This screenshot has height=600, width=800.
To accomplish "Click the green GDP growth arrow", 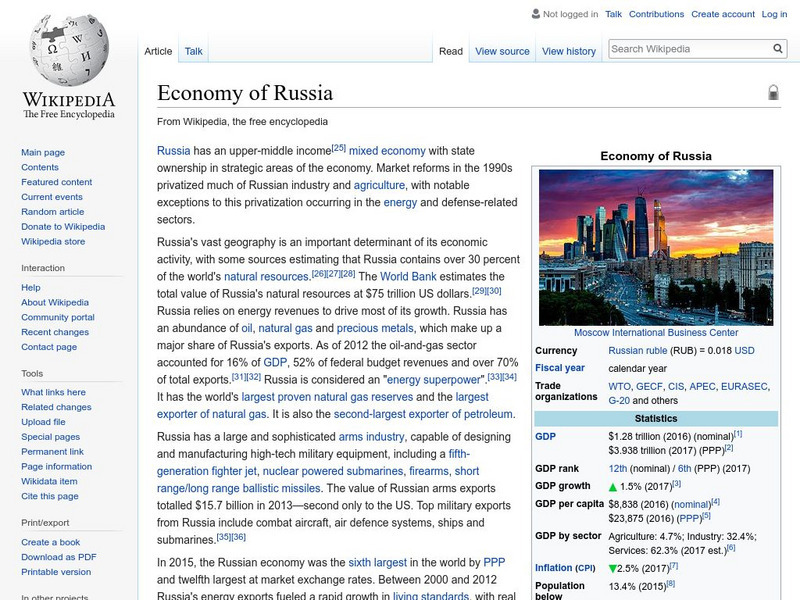I will [613, 485].
